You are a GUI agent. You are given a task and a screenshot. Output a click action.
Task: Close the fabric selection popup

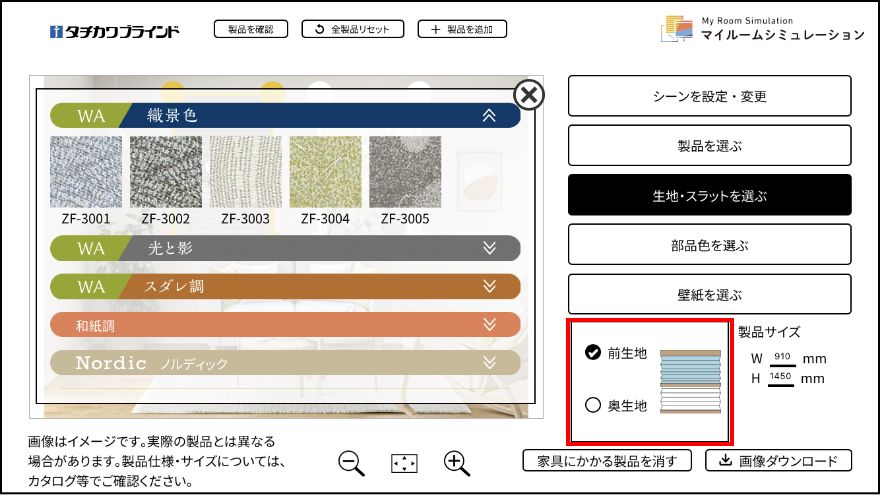[x=529, y=95]
